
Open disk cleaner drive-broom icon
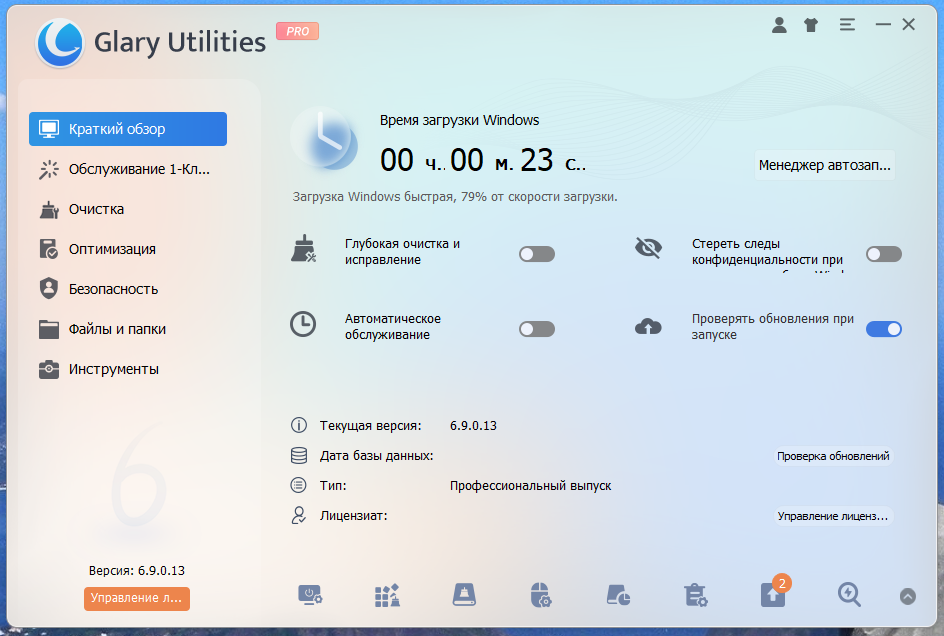click(464, 595)
